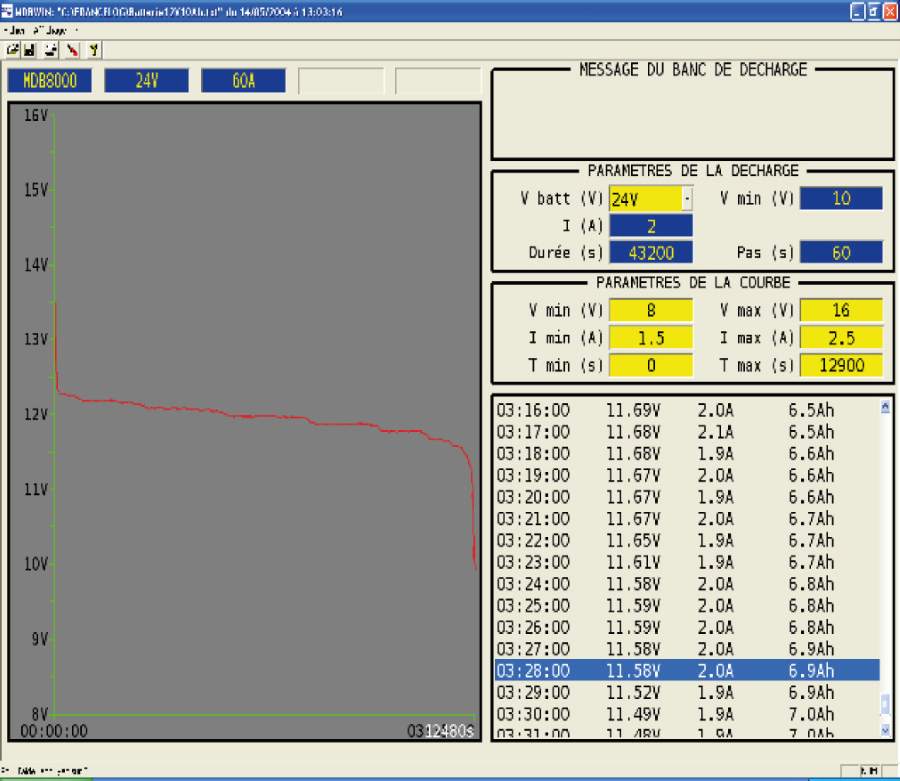This screenshot has height=781, width=900.
Task: Click the highlighted 03:28:00 row
Action: tap(687, 671)
